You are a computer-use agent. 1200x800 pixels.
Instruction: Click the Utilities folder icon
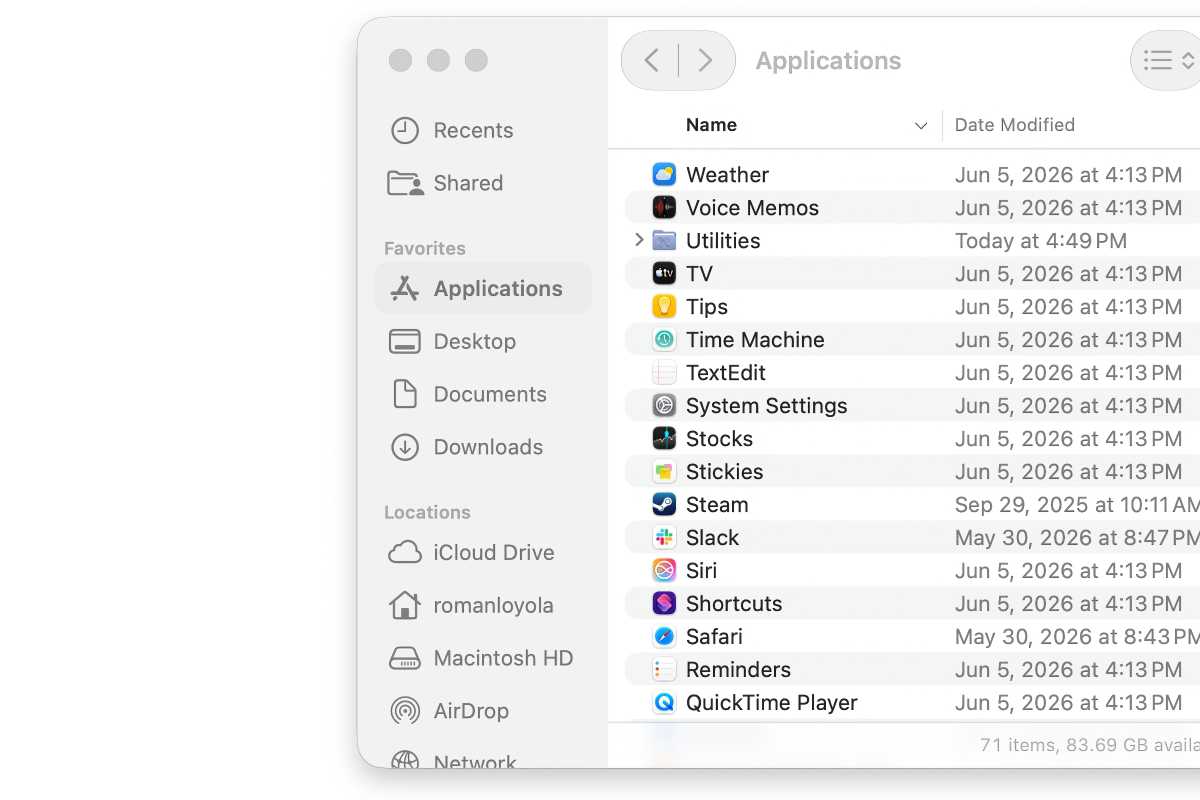(664, 241)
